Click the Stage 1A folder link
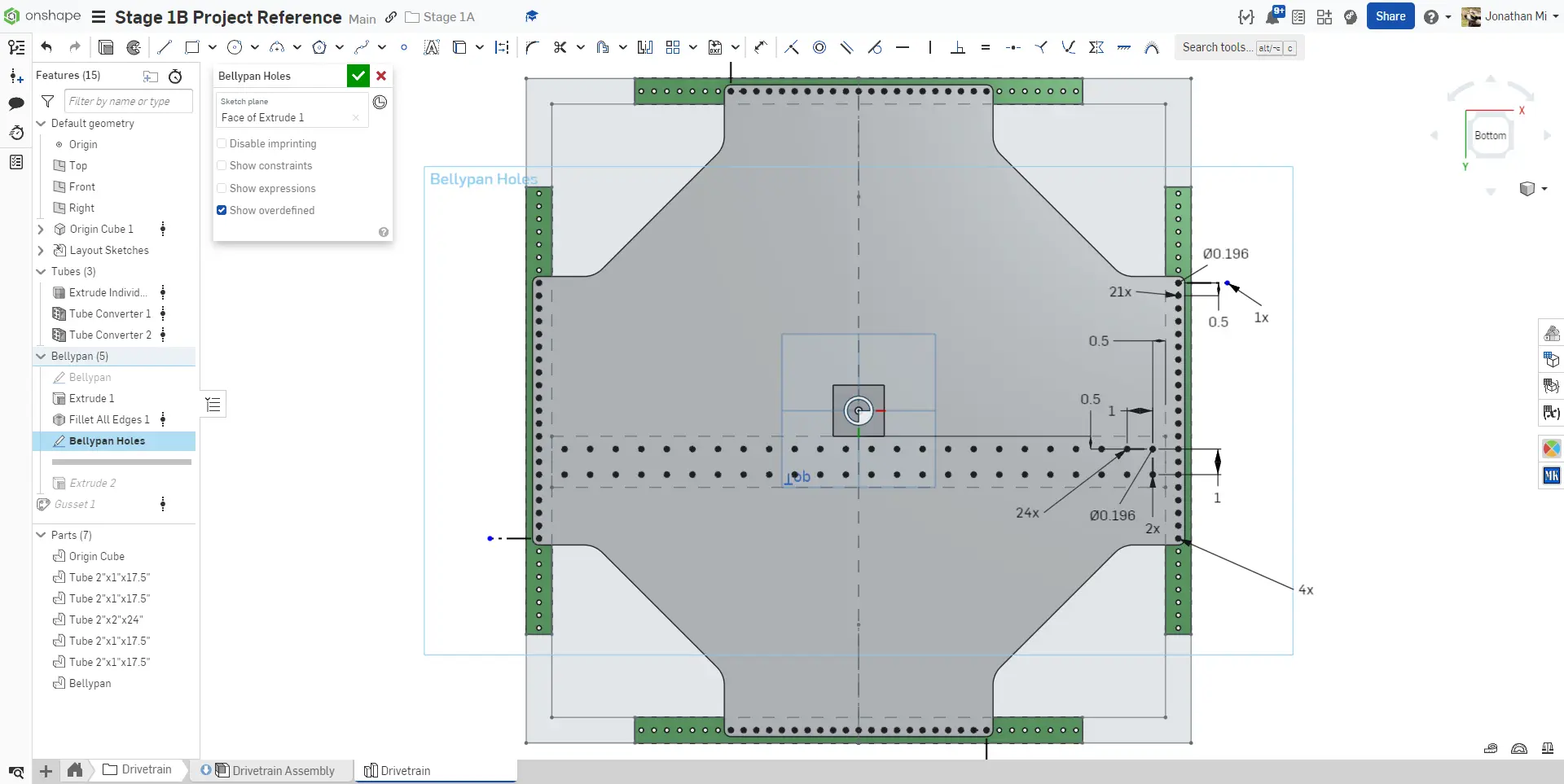 (x=448, y=17)
